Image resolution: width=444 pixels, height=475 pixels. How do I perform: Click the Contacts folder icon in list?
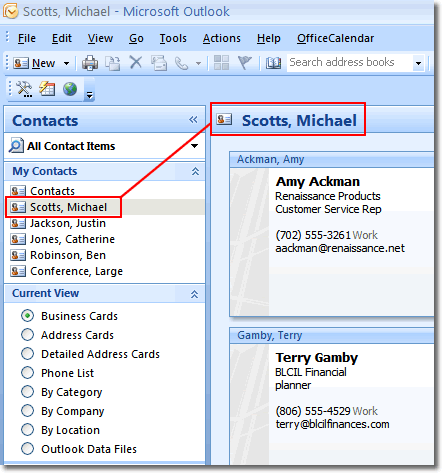pos(18,191)
